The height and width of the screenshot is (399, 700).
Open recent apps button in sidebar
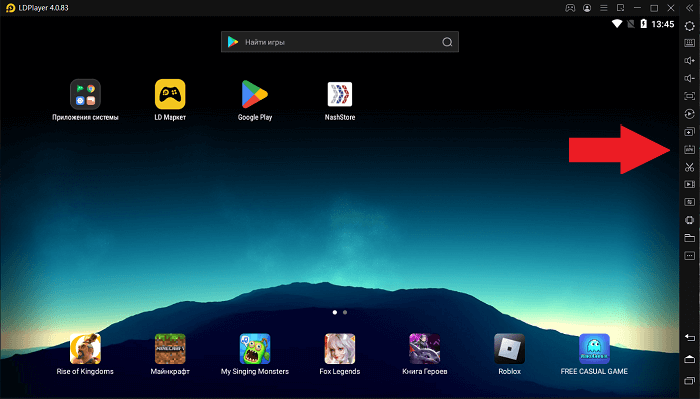[x=689, y=381]
